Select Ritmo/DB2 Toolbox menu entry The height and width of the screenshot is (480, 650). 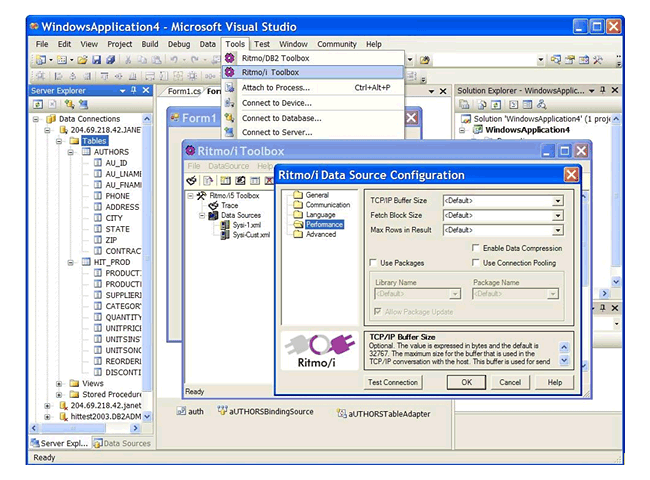point(313,58)
